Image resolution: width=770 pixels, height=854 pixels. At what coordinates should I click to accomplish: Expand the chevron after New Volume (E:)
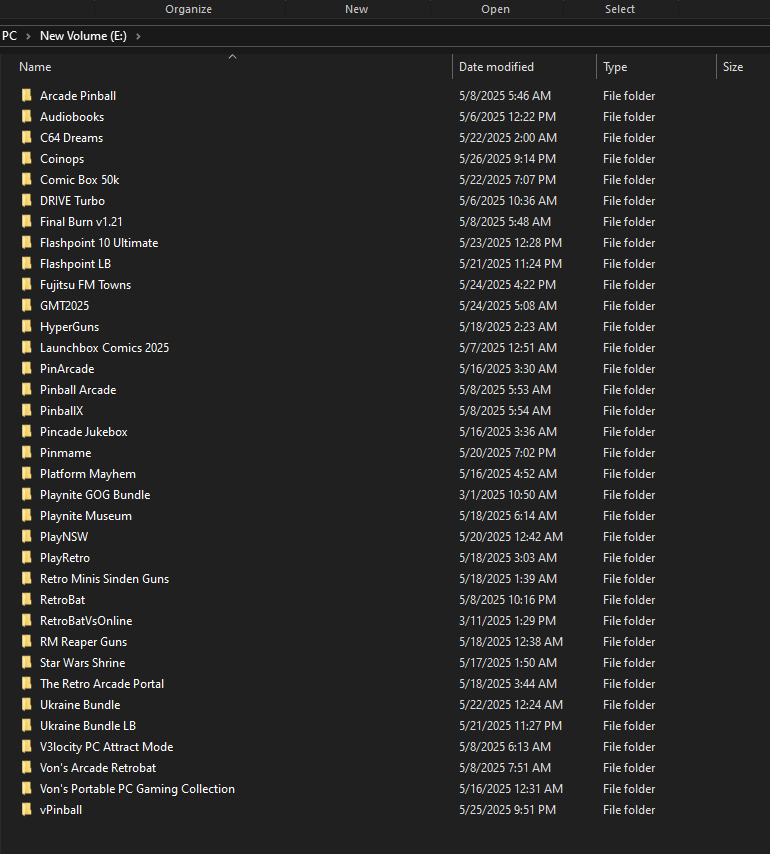coord(138,36)
